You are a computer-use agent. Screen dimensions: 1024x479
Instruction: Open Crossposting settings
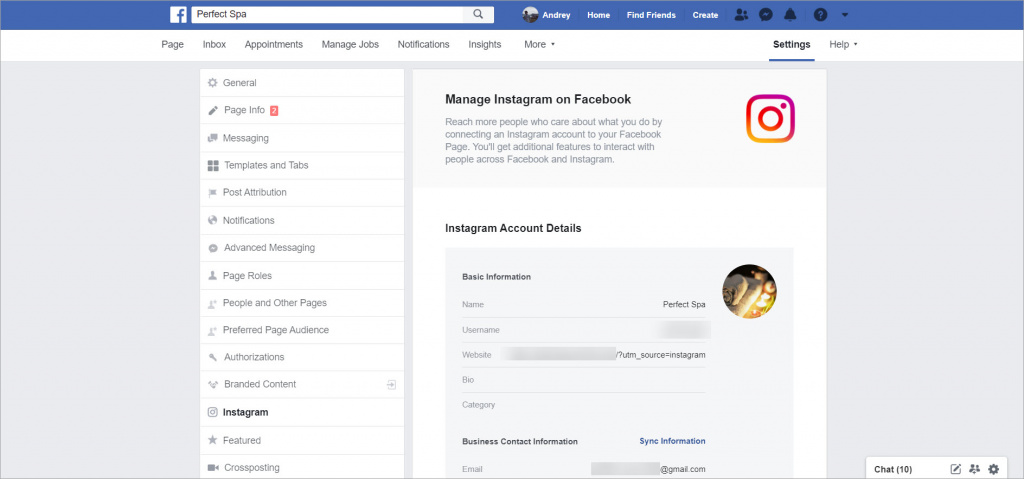(302, 468)
